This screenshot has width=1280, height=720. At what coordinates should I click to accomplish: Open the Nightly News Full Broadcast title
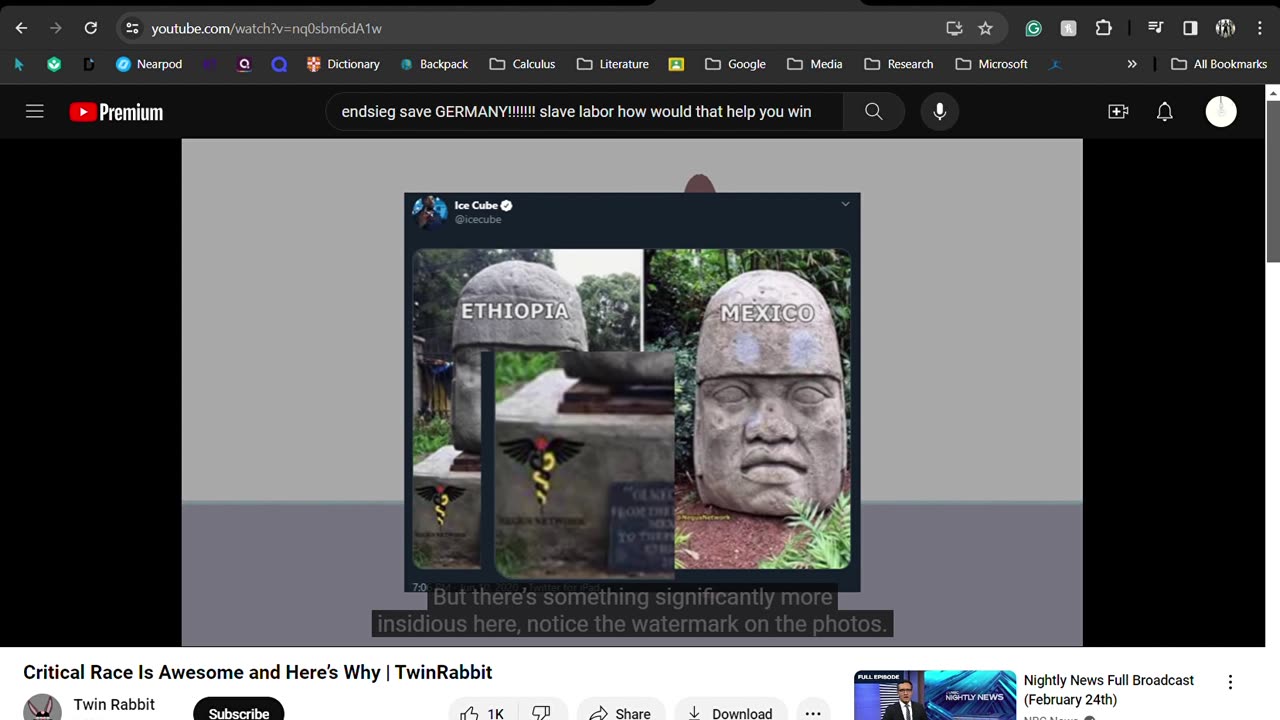coord(1109,690)
